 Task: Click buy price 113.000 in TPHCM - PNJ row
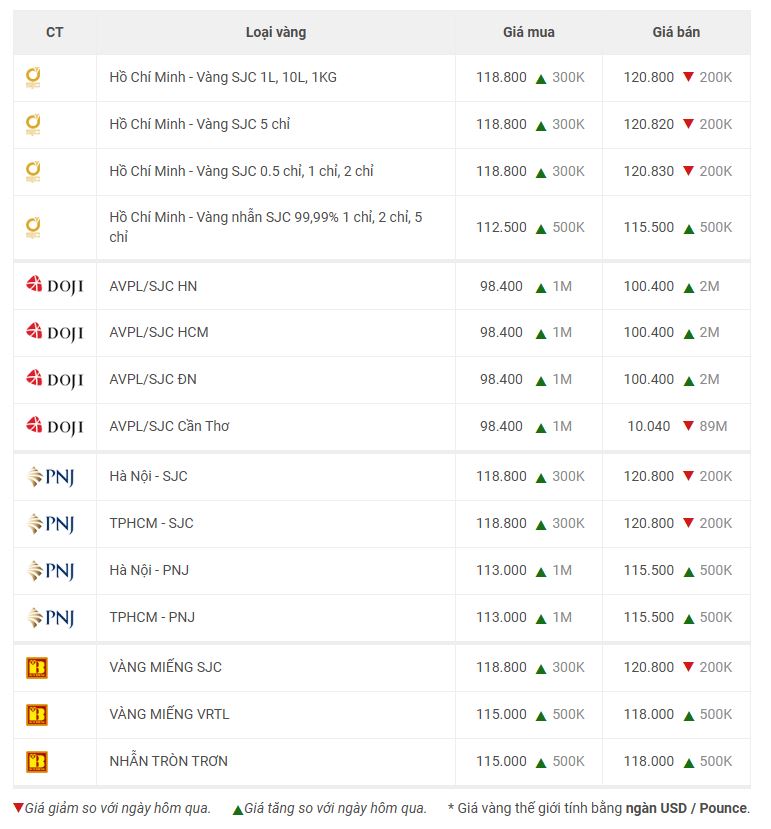(501, 618)
